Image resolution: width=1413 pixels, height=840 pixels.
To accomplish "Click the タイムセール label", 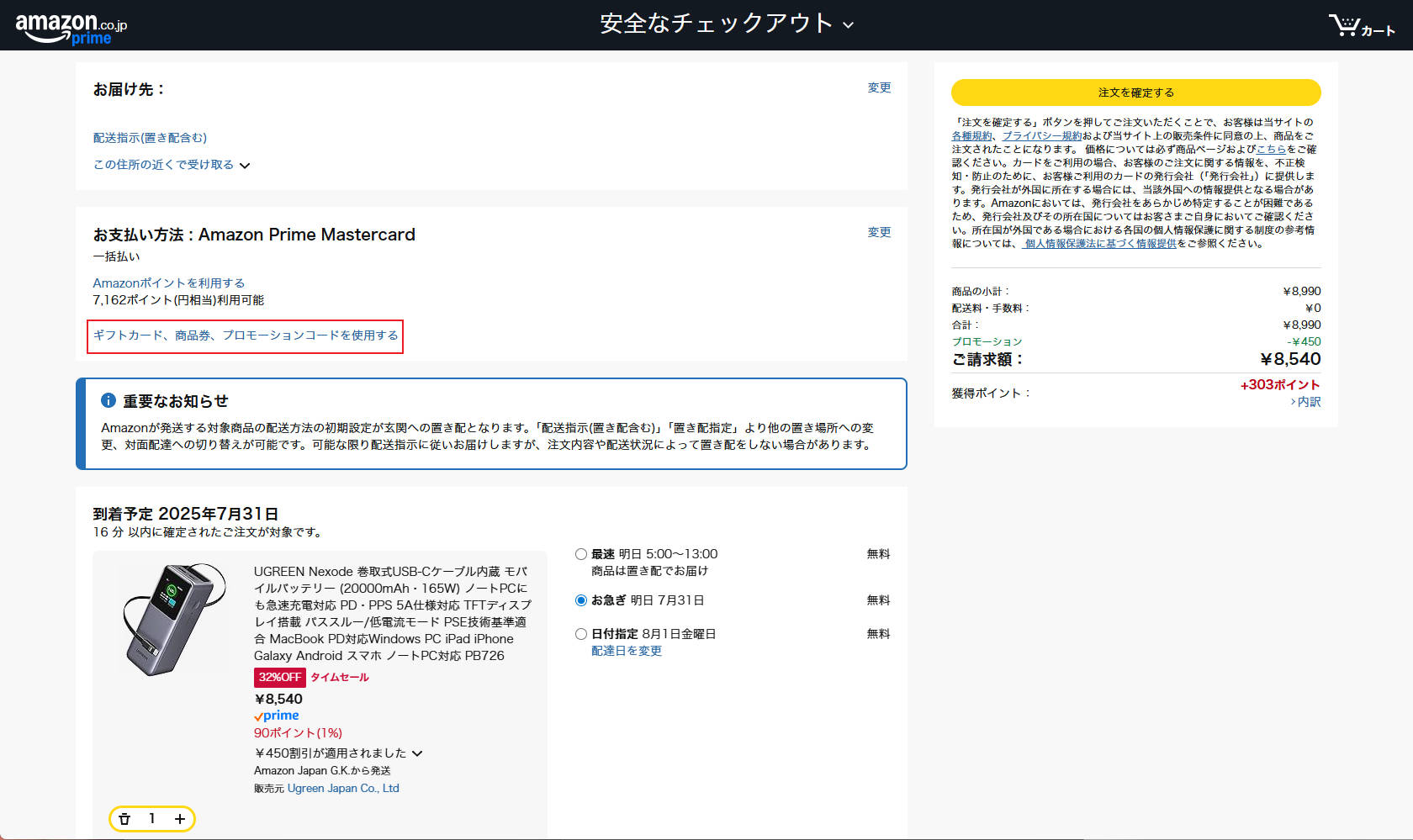I will [x=340, y=677].
